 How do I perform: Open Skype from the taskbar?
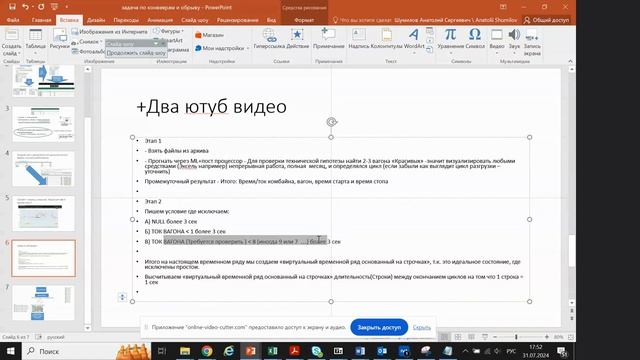pos(317,351)
